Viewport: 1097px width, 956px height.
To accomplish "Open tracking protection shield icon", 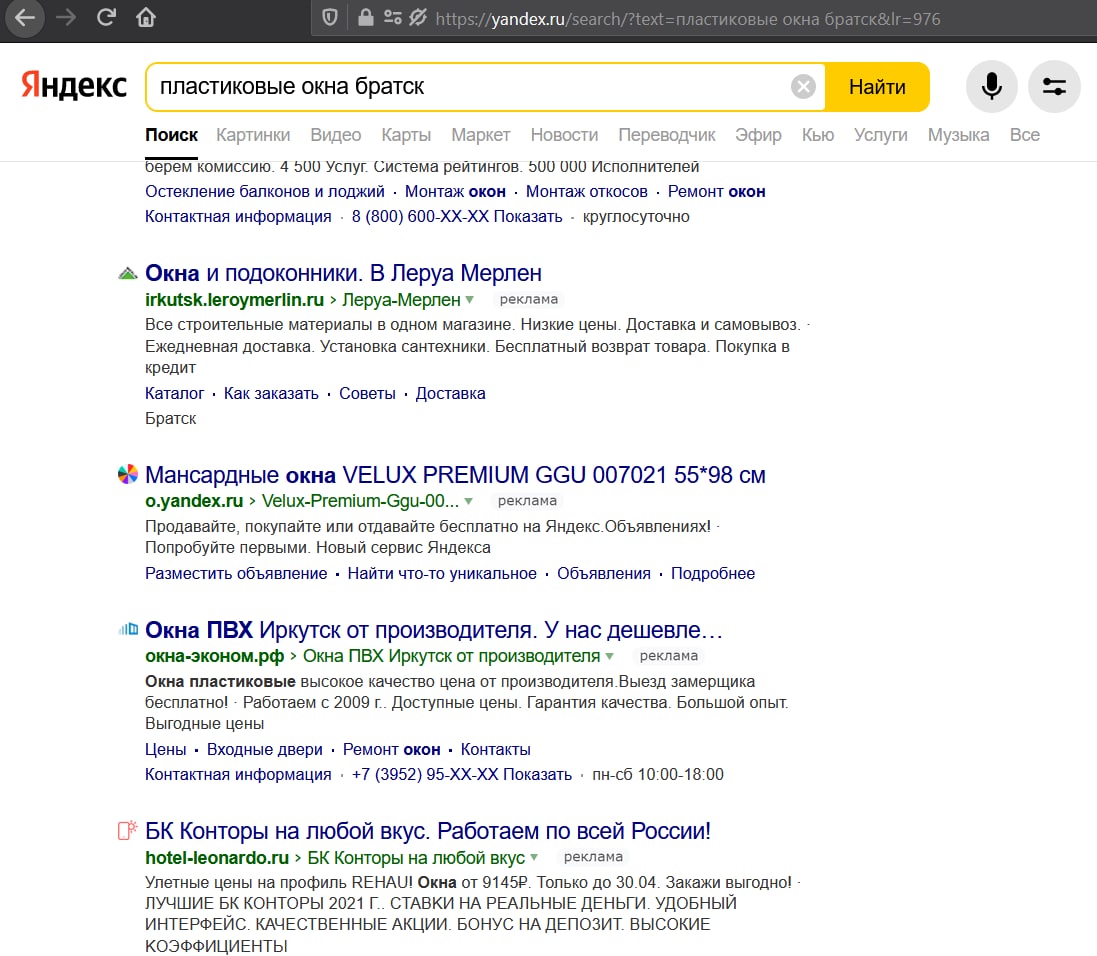I will click(x=330, y=18).
